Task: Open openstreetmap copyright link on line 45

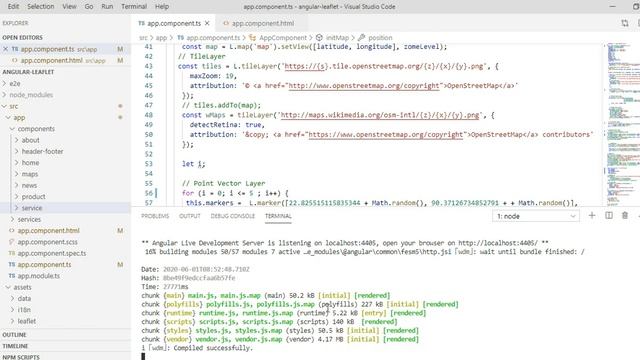Action: (363, 86)
